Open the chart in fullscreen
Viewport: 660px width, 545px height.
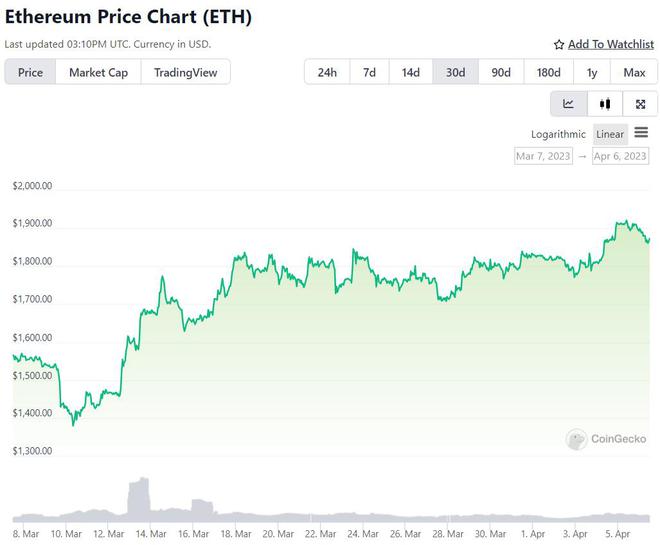coord(640,104)
